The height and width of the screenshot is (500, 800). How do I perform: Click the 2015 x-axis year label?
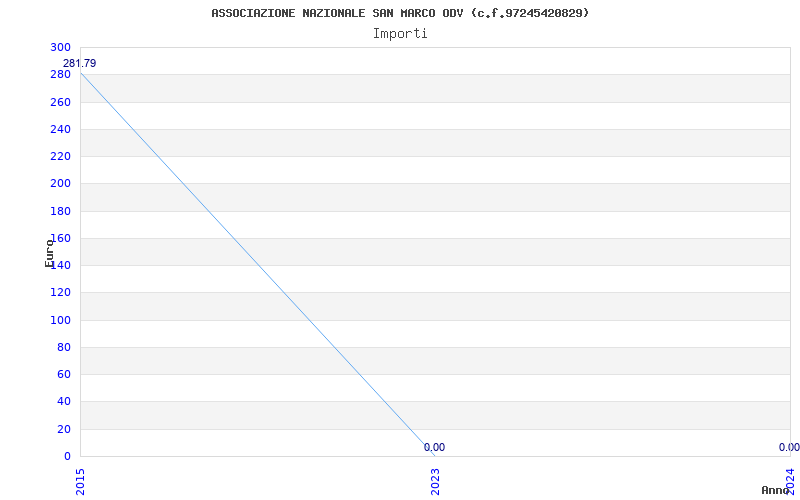pos(80,482)
